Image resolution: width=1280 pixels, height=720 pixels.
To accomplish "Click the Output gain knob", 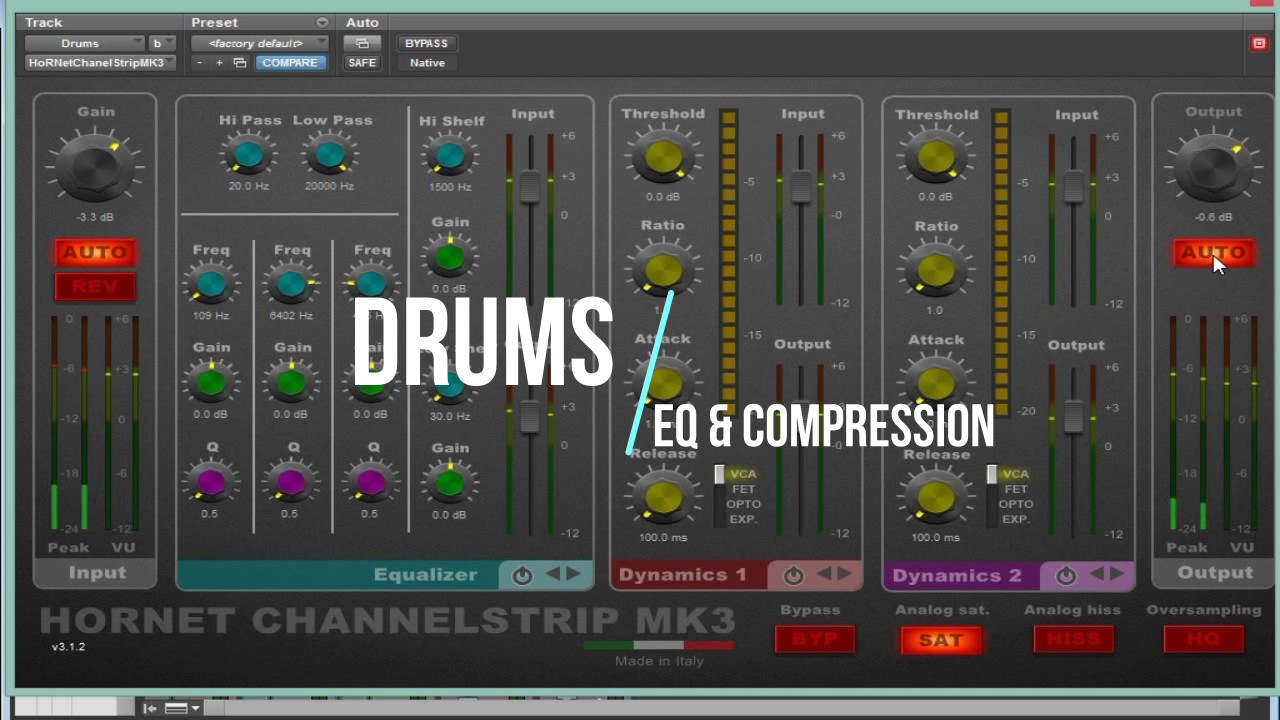I will [x=1213, y=166].
